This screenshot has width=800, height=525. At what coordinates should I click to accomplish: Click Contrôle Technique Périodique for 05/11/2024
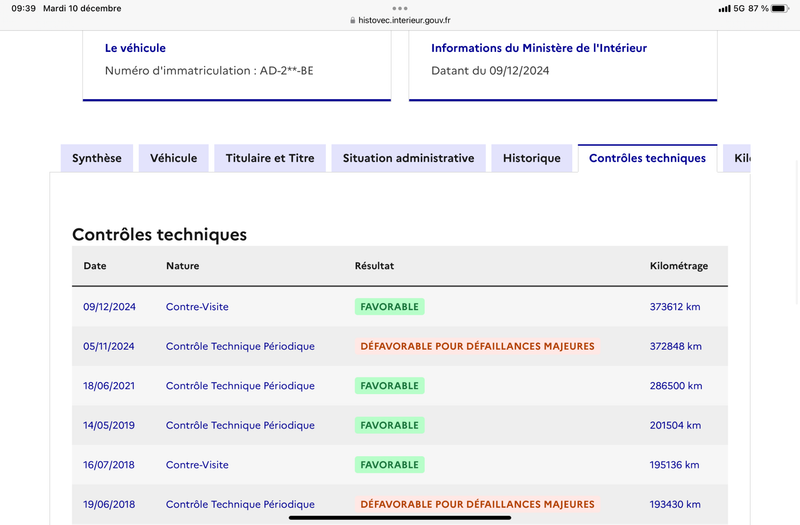coord(240,346)
